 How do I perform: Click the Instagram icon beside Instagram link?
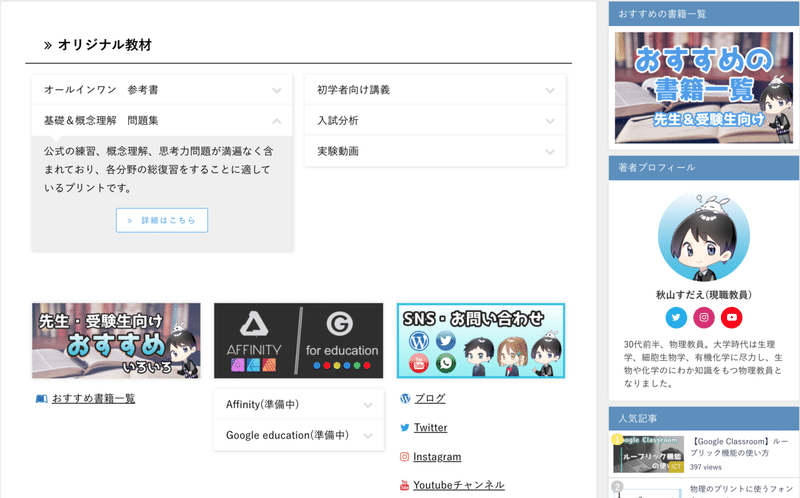(x=404, y=457)
